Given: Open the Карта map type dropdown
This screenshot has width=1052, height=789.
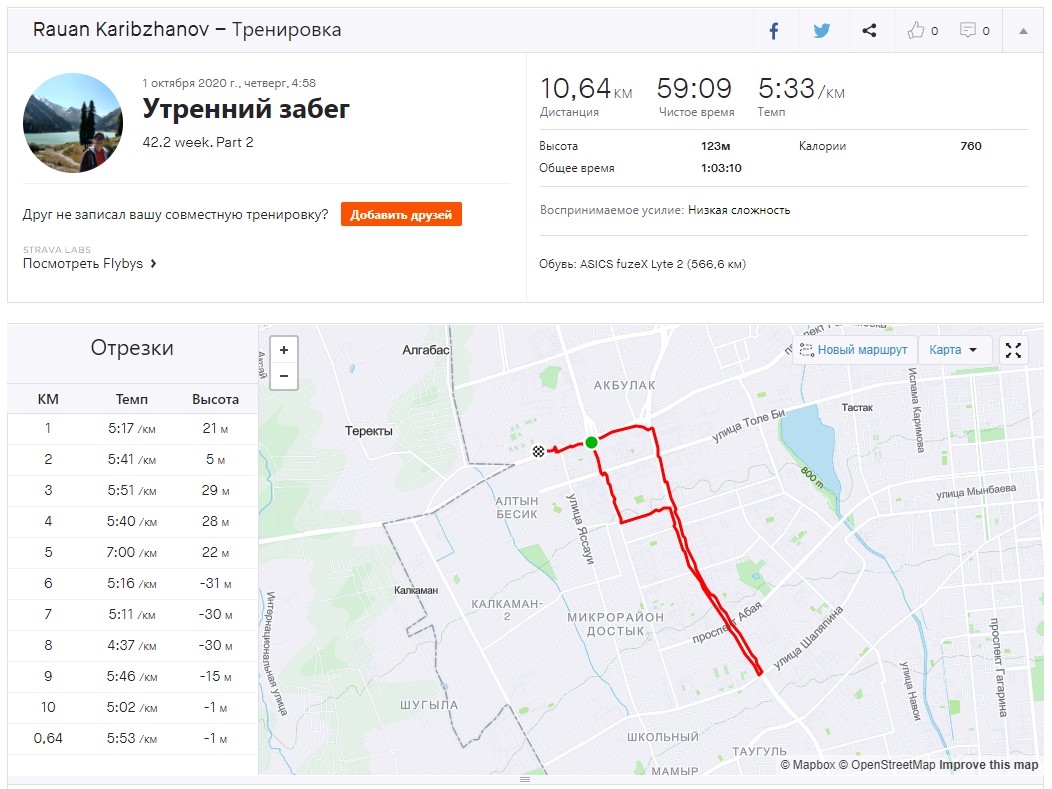Looking at the screenshot, I should click(x=954, y=350).
